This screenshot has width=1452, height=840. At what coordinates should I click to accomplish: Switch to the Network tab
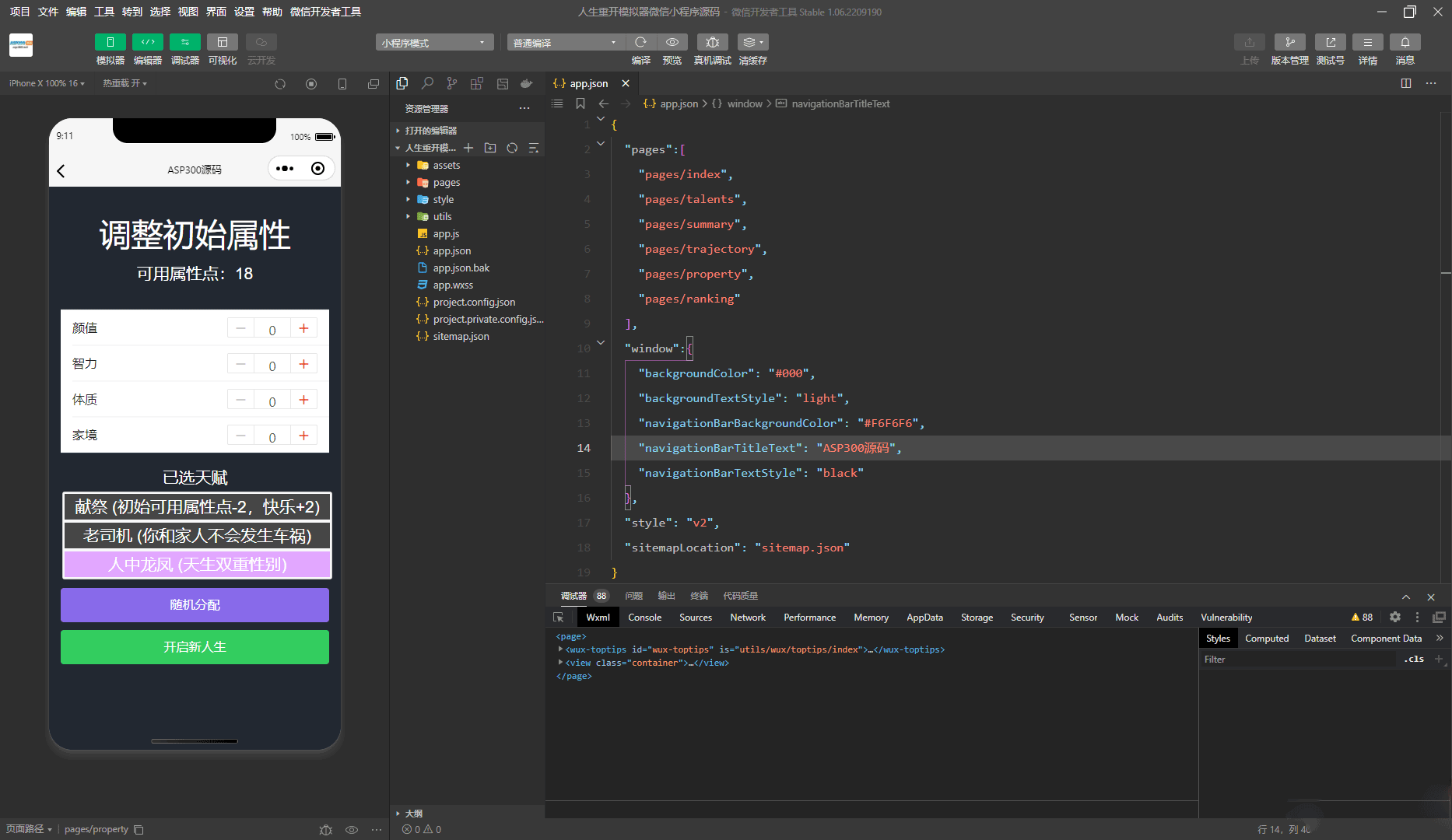coord(748,618)
